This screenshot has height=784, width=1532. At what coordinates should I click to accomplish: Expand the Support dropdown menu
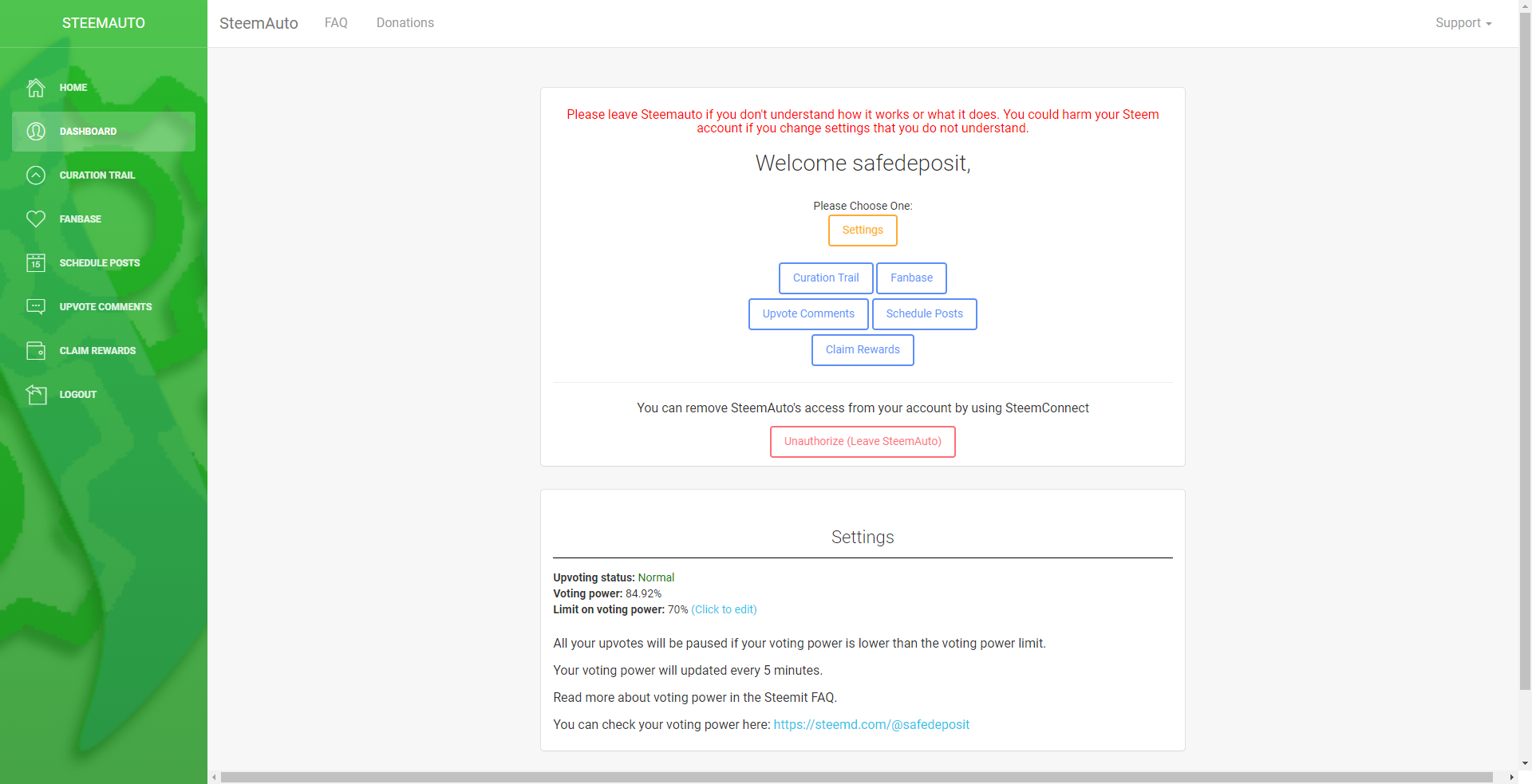click(1463, 23)
